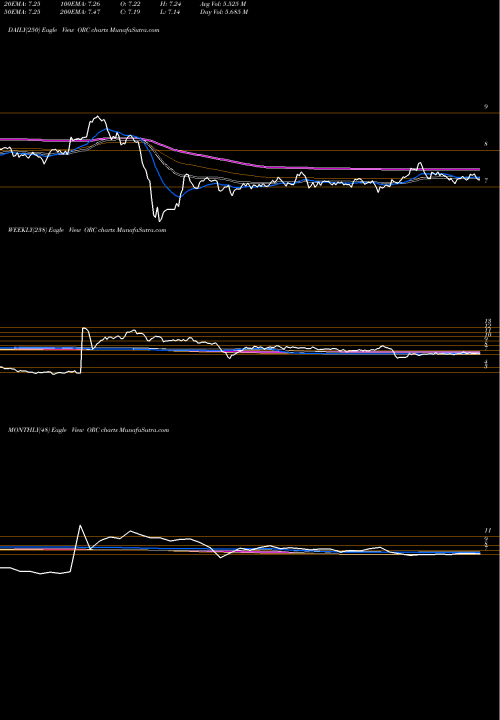This screenshot has width=500, height=720.
Task: Click the 50EMA: 7.25 value
Action: tap(21, 12)
